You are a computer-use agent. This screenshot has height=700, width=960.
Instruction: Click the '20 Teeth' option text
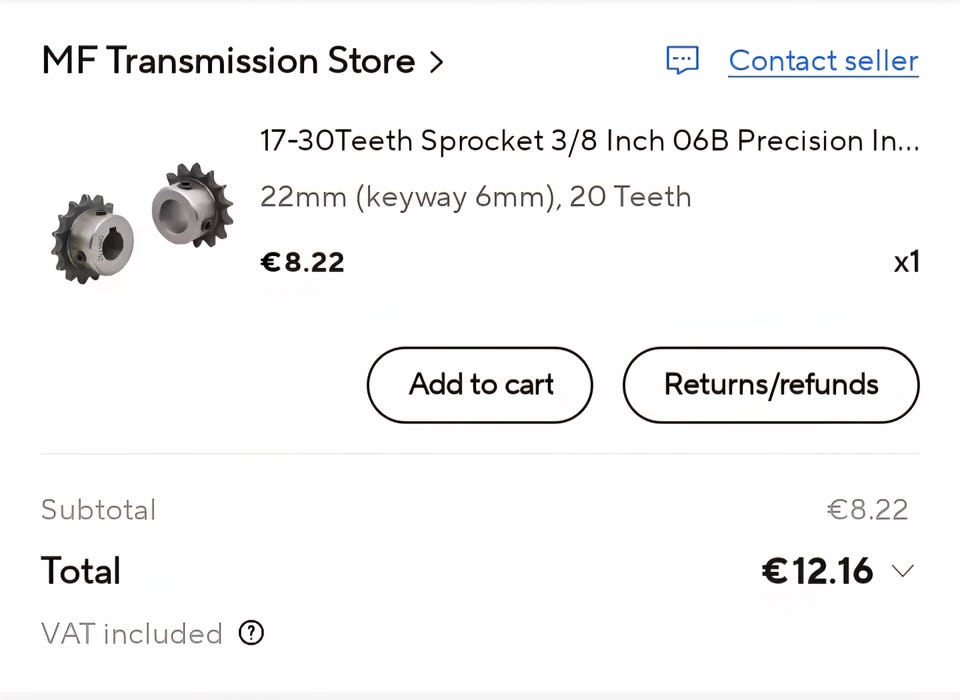pyautogui.click(x=631, y=196)
